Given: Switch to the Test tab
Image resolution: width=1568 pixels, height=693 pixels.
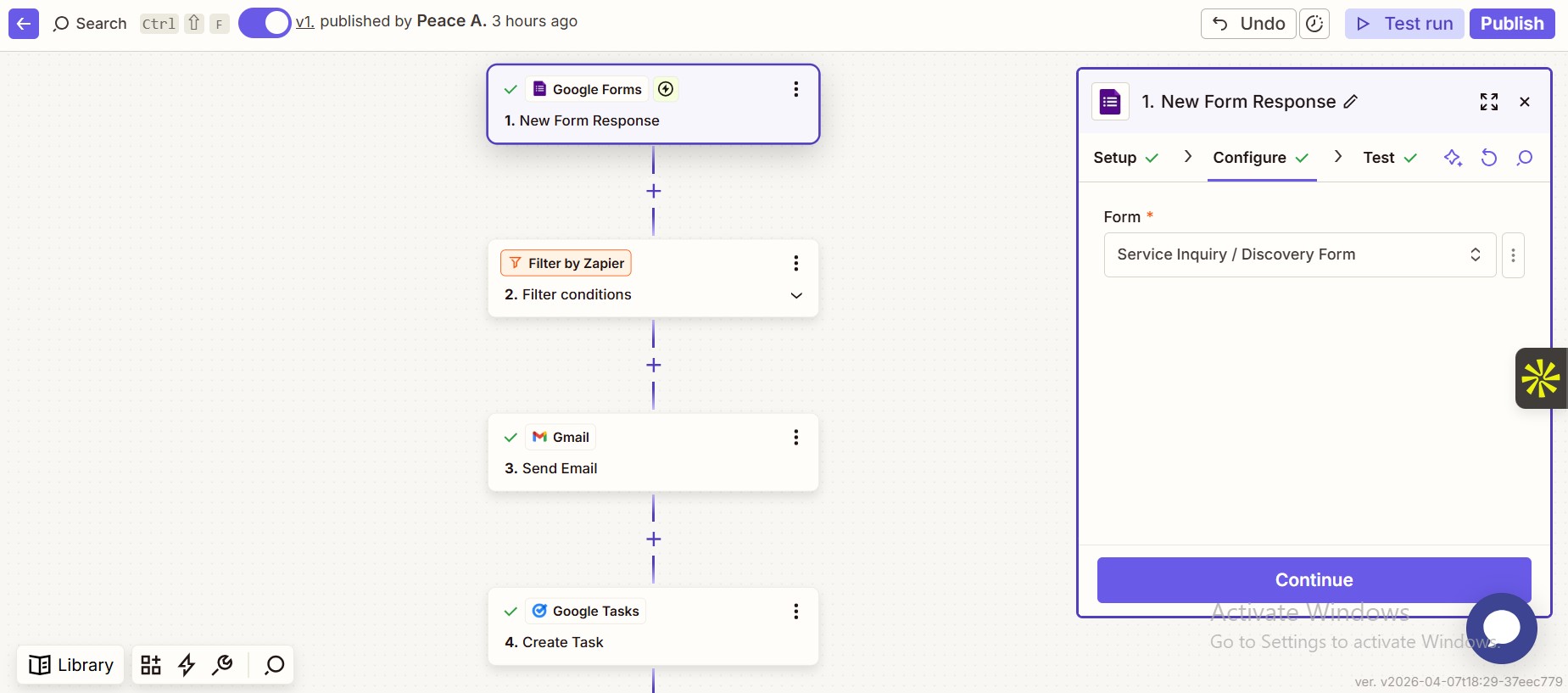Looking at the screenshot, I should 1390,158.
